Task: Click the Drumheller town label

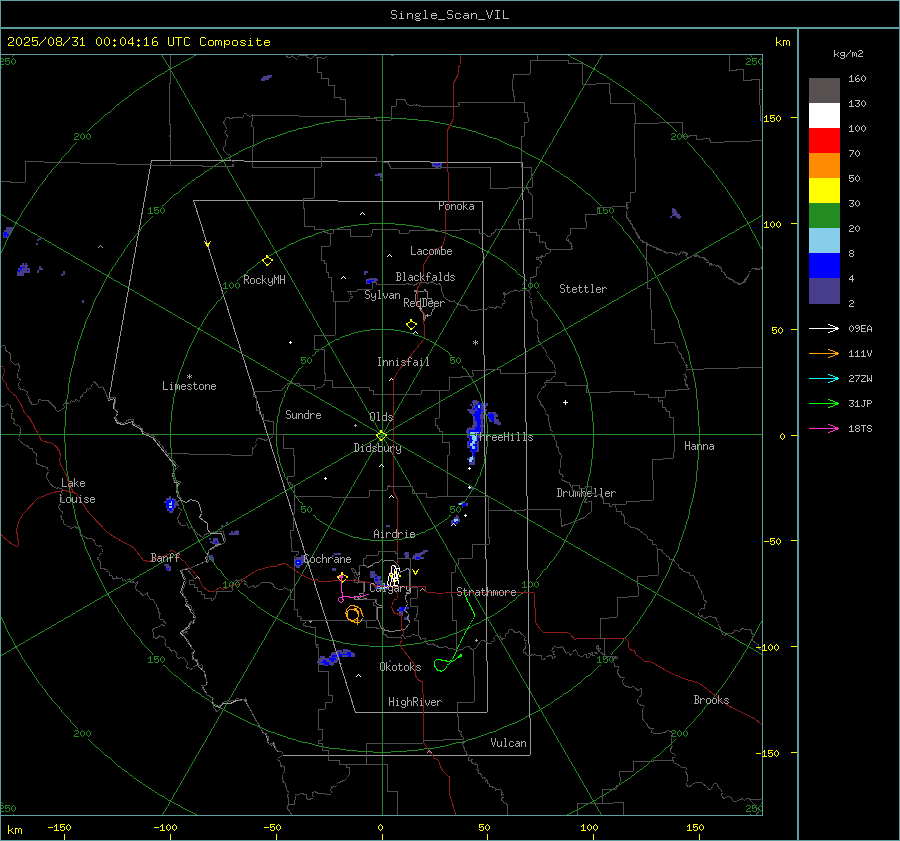Action: click(586, 493)
